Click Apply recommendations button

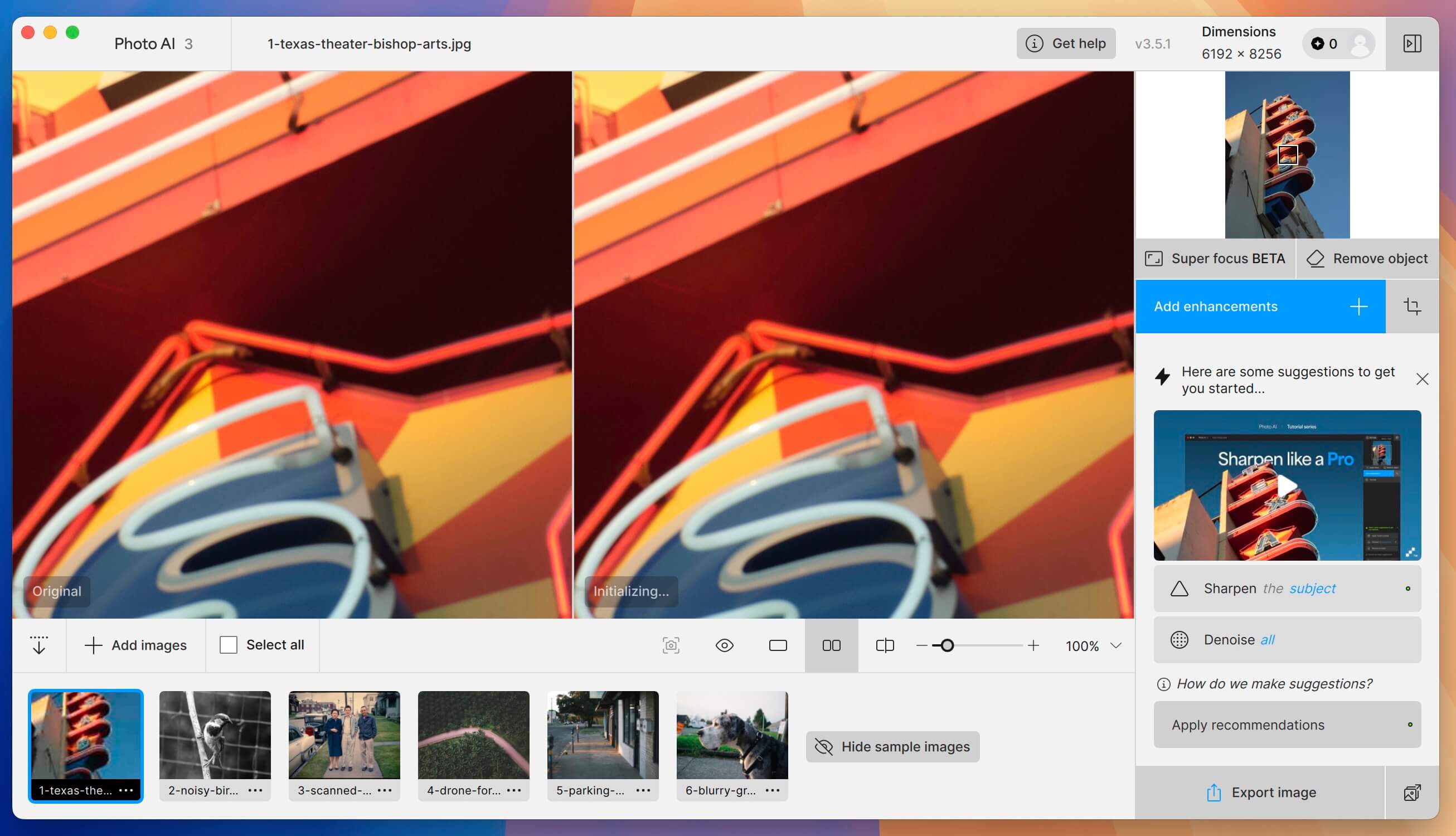point(1287,725)
